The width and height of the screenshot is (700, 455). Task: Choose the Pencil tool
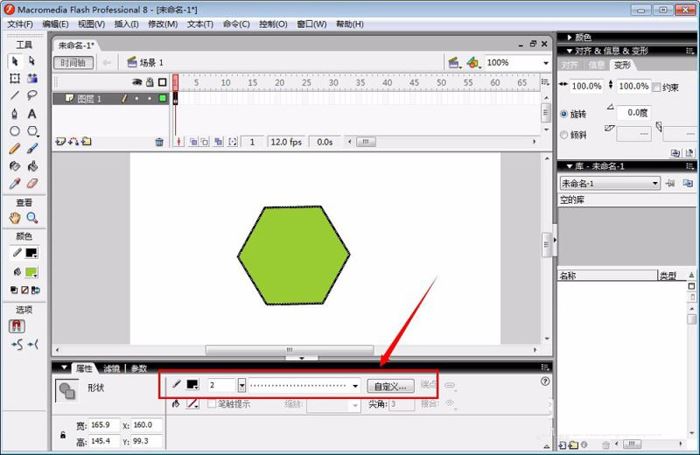pos(15,148)
